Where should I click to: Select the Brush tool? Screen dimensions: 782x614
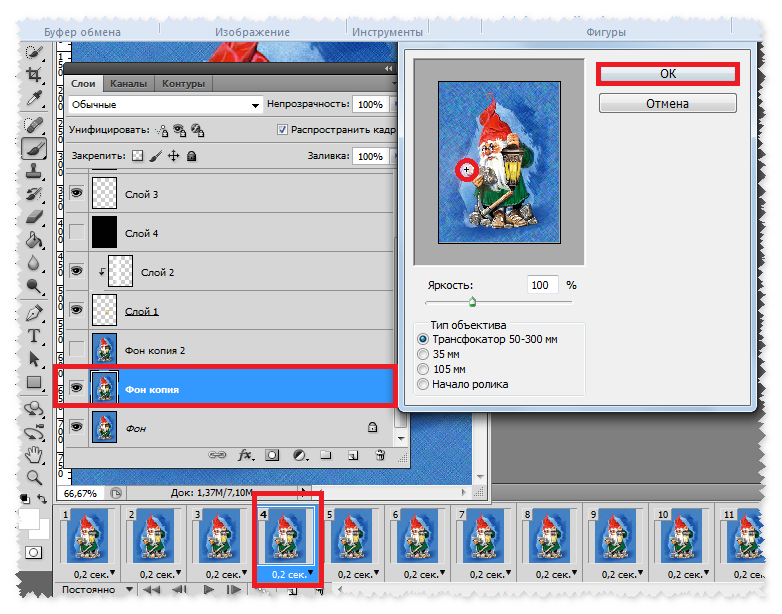tap(34, 148)
